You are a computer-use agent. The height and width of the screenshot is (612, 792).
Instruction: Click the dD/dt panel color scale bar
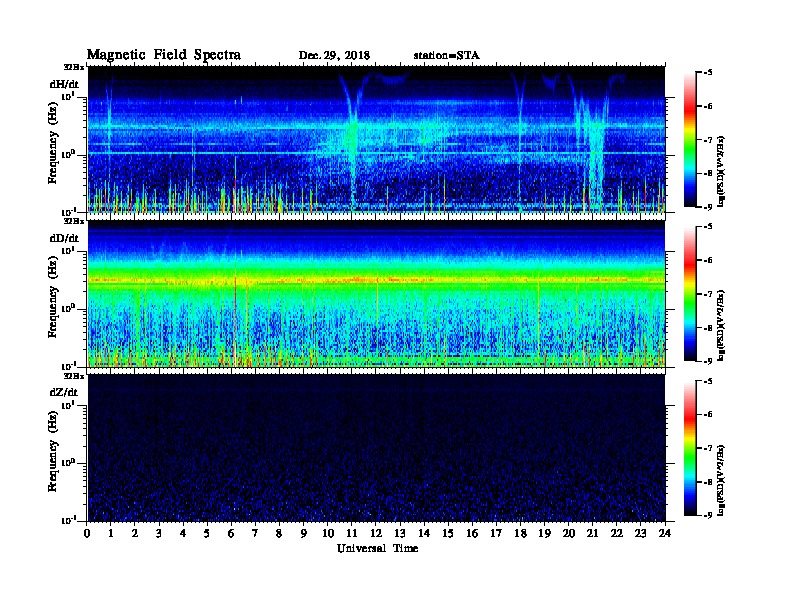pos(690,294)
